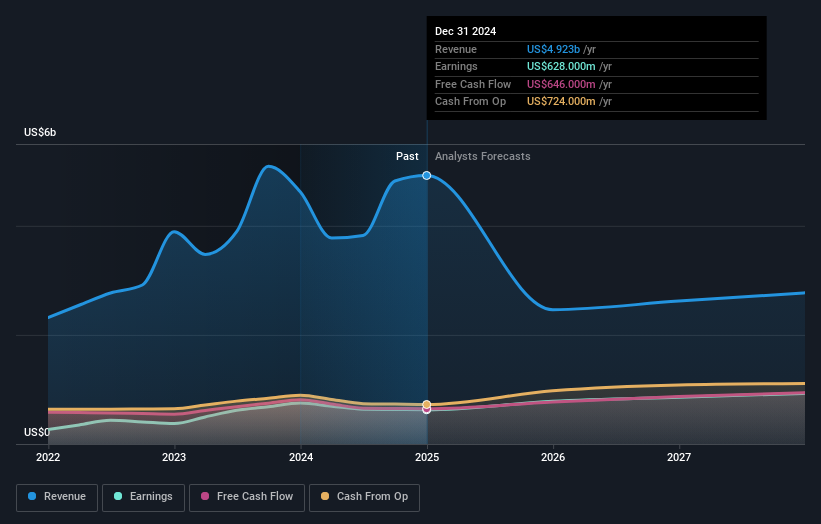
Task: Click the 'Free Cash Flow' label in tooltip
Action: coord(473,84)
